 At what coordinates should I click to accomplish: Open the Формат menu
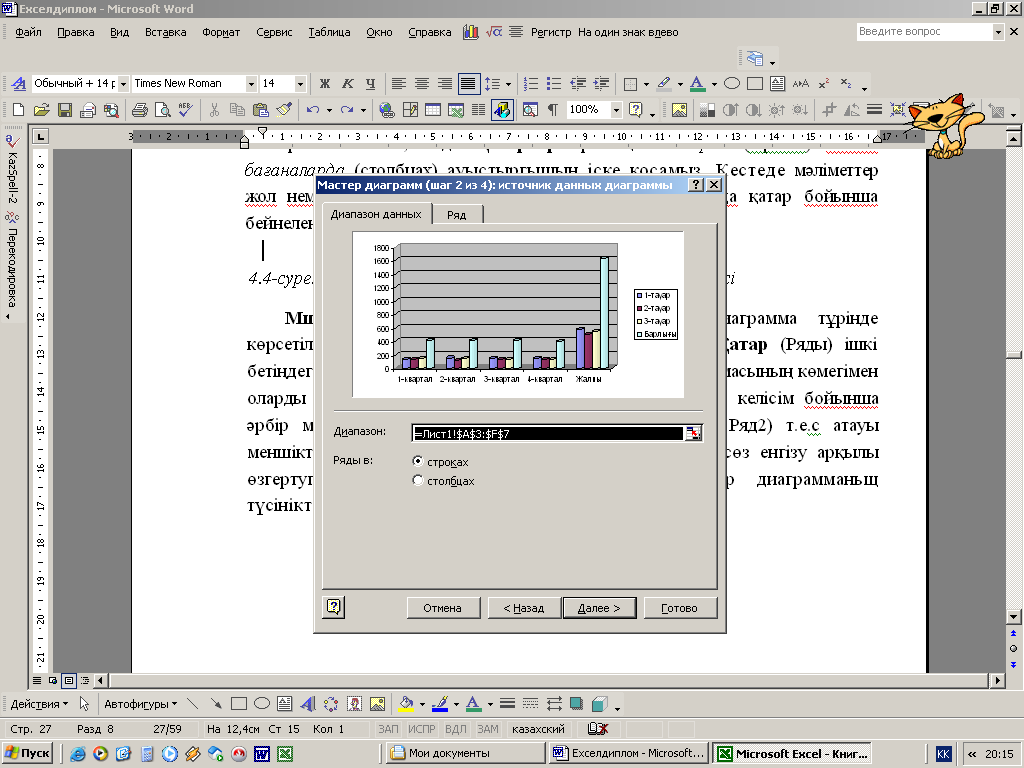221,32
